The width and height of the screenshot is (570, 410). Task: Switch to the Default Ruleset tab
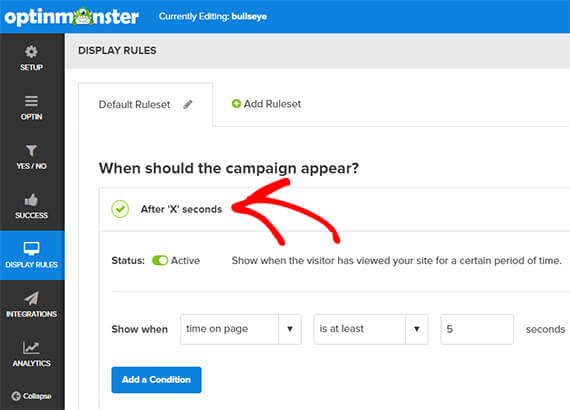click(x=145, y=105)
